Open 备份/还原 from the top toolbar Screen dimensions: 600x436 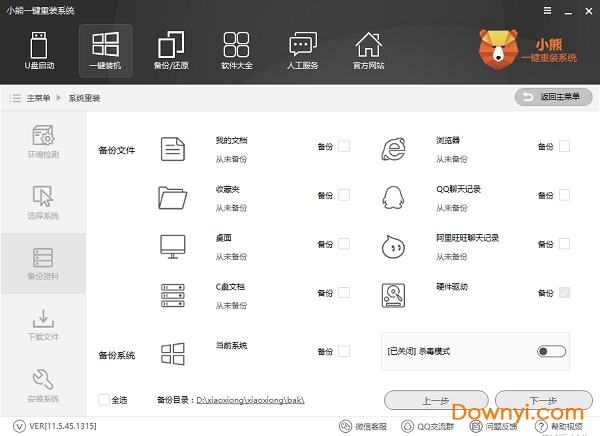click(x=171, y=51)
